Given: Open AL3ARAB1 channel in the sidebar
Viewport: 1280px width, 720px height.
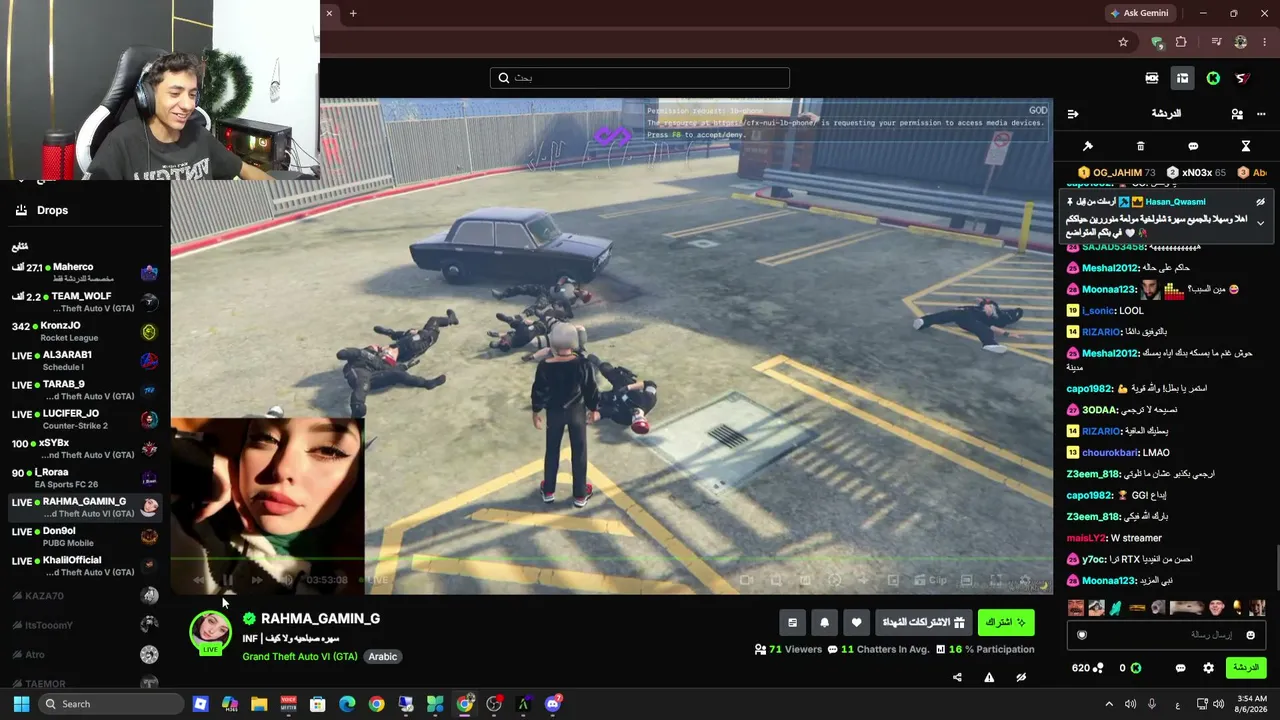Looking at the screenshot, I should [x=84, y=361].
